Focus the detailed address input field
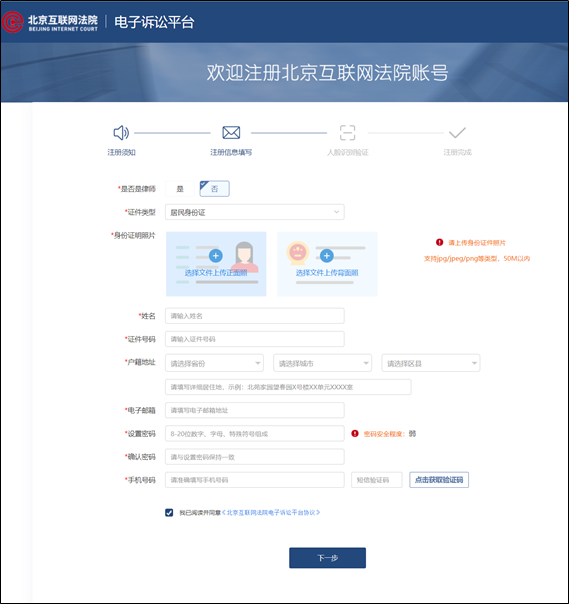569x604 pixels. click(288, 387)
